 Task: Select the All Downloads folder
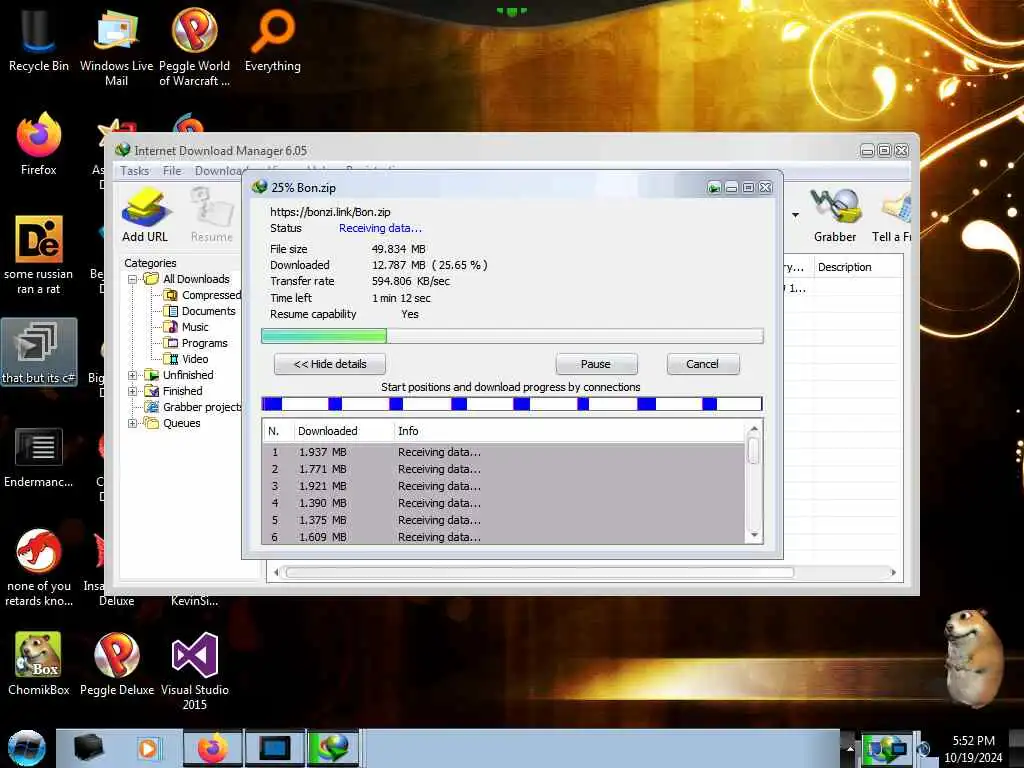(187, 279)
